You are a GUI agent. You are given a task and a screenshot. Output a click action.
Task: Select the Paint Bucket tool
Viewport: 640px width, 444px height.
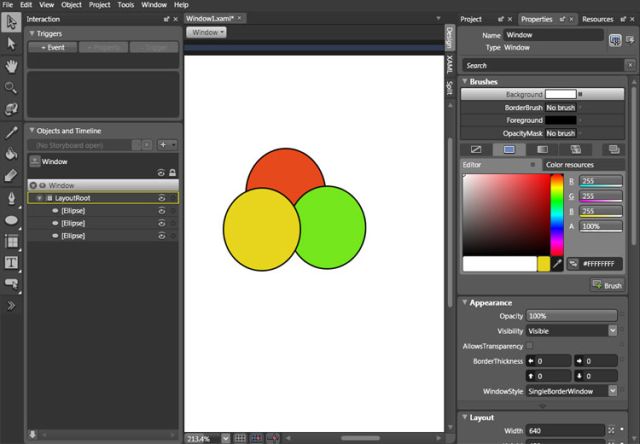pos(12,154)
